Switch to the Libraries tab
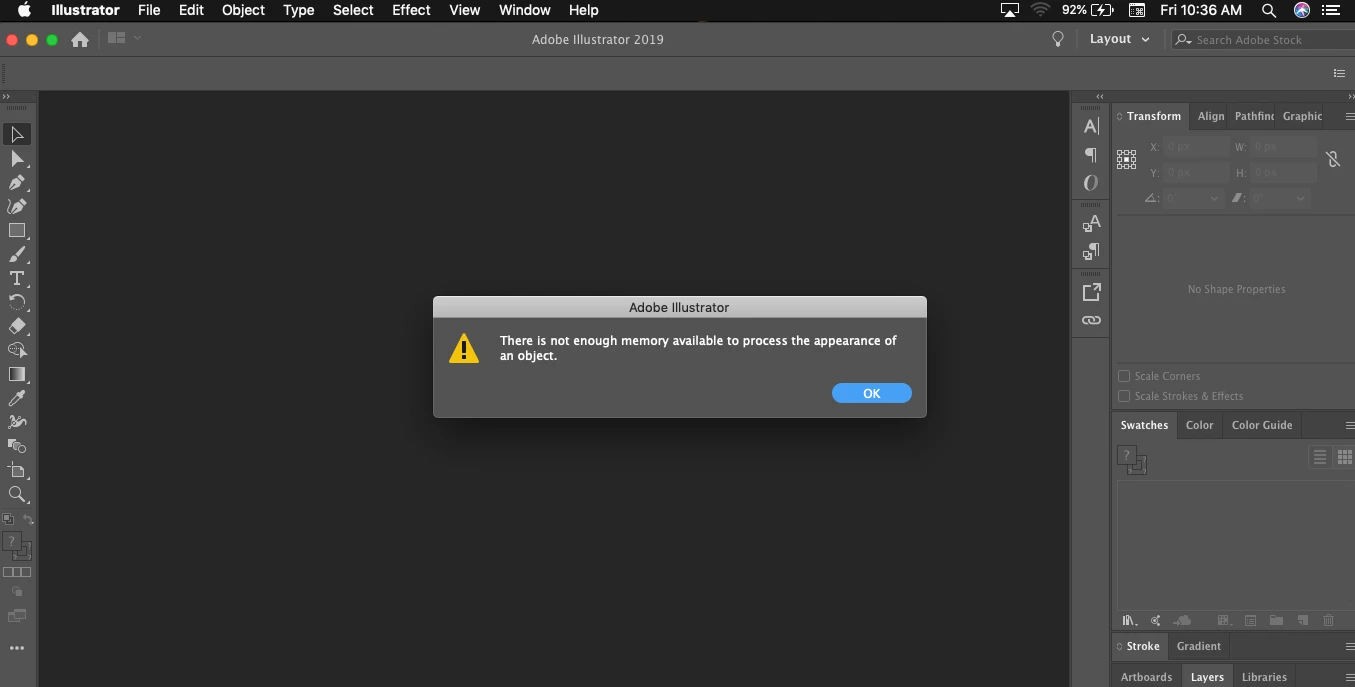The image size is (1355, 687). click(1264, 677)
